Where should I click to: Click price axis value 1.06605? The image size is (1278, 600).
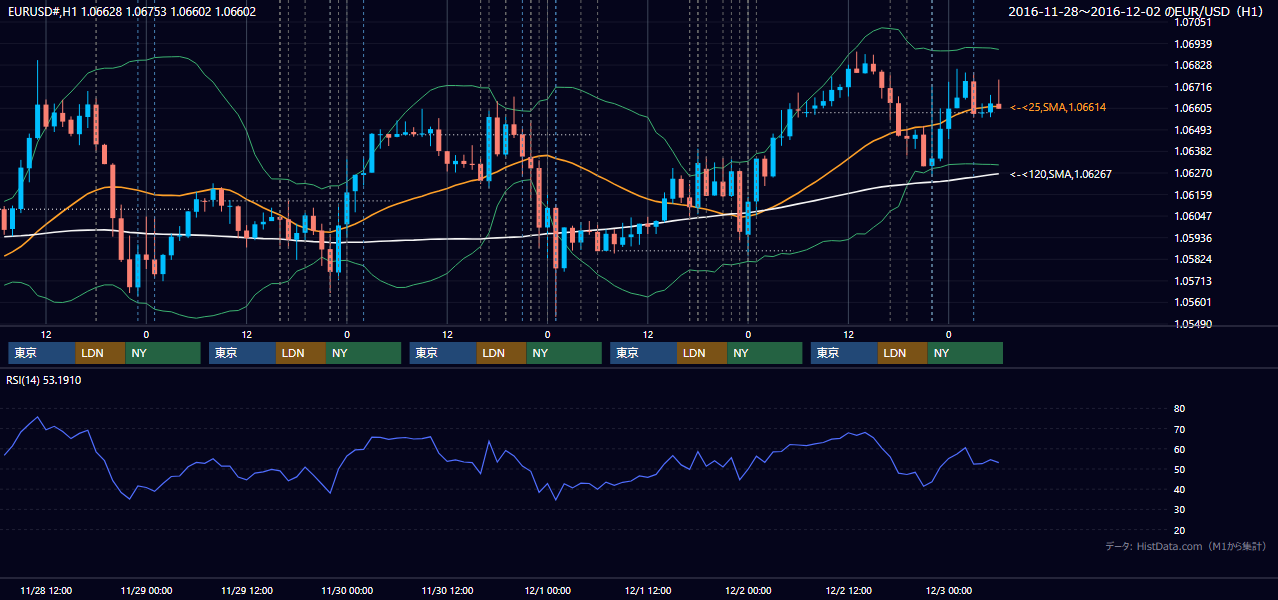1193,108
